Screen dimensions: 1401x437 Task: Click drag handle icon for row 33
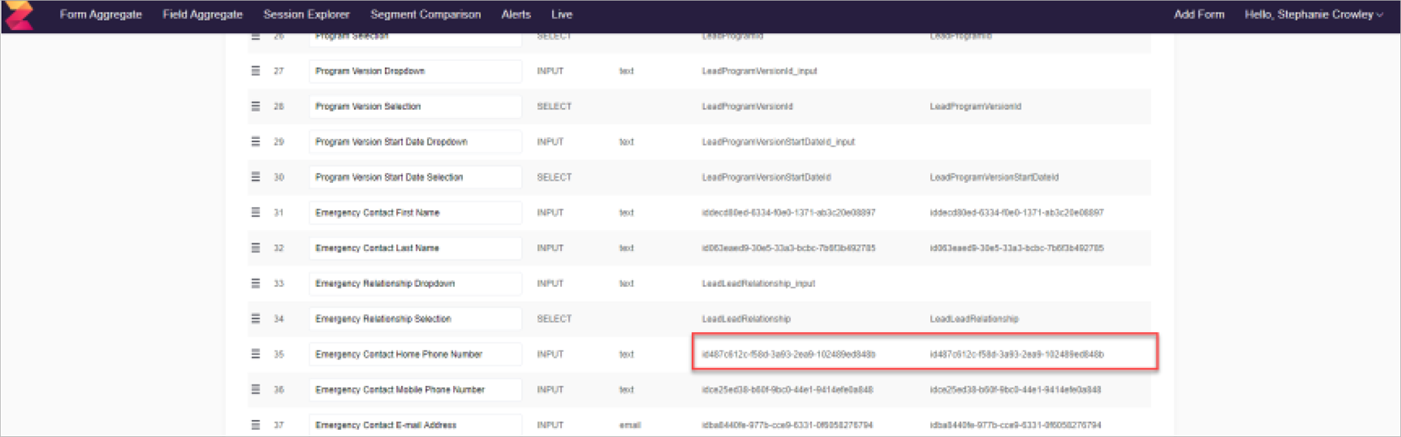(255, 283)
